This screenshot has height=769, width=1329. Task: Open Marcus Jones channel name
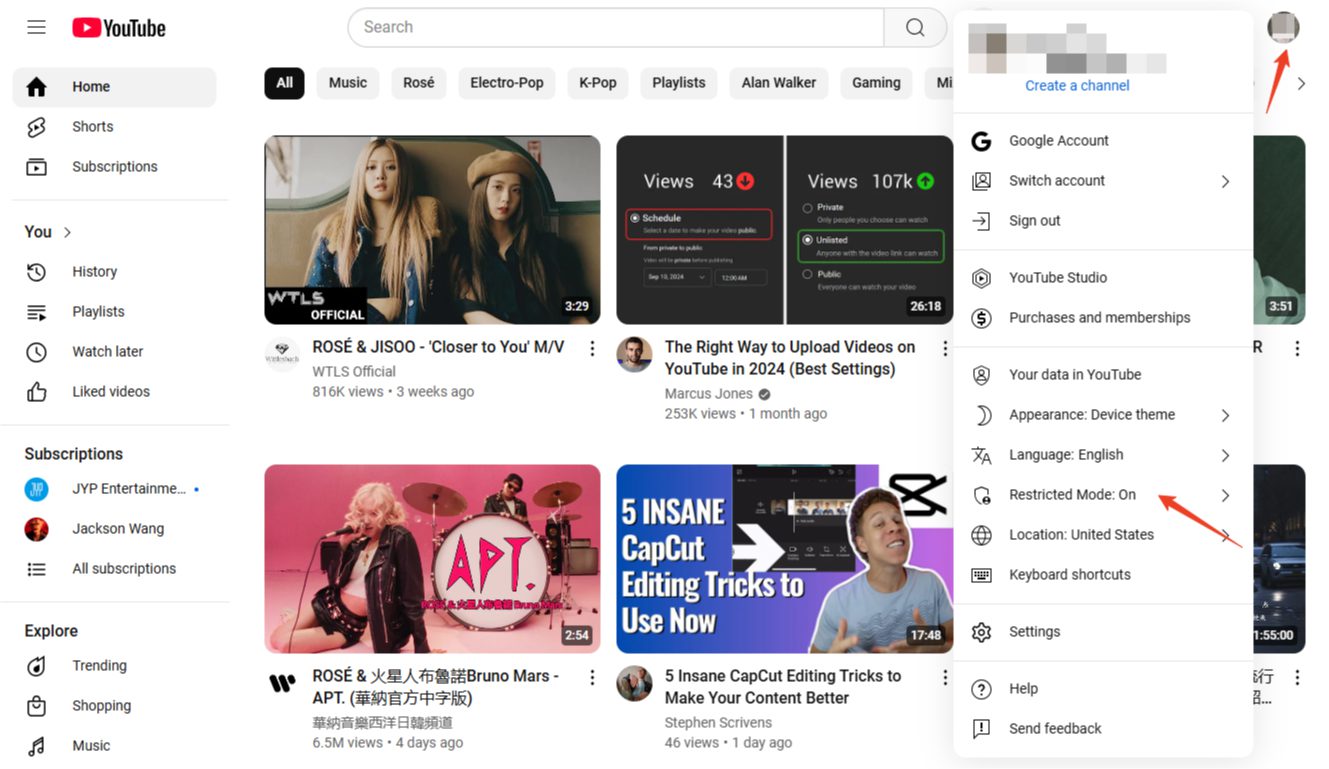[x=709, y=393]
